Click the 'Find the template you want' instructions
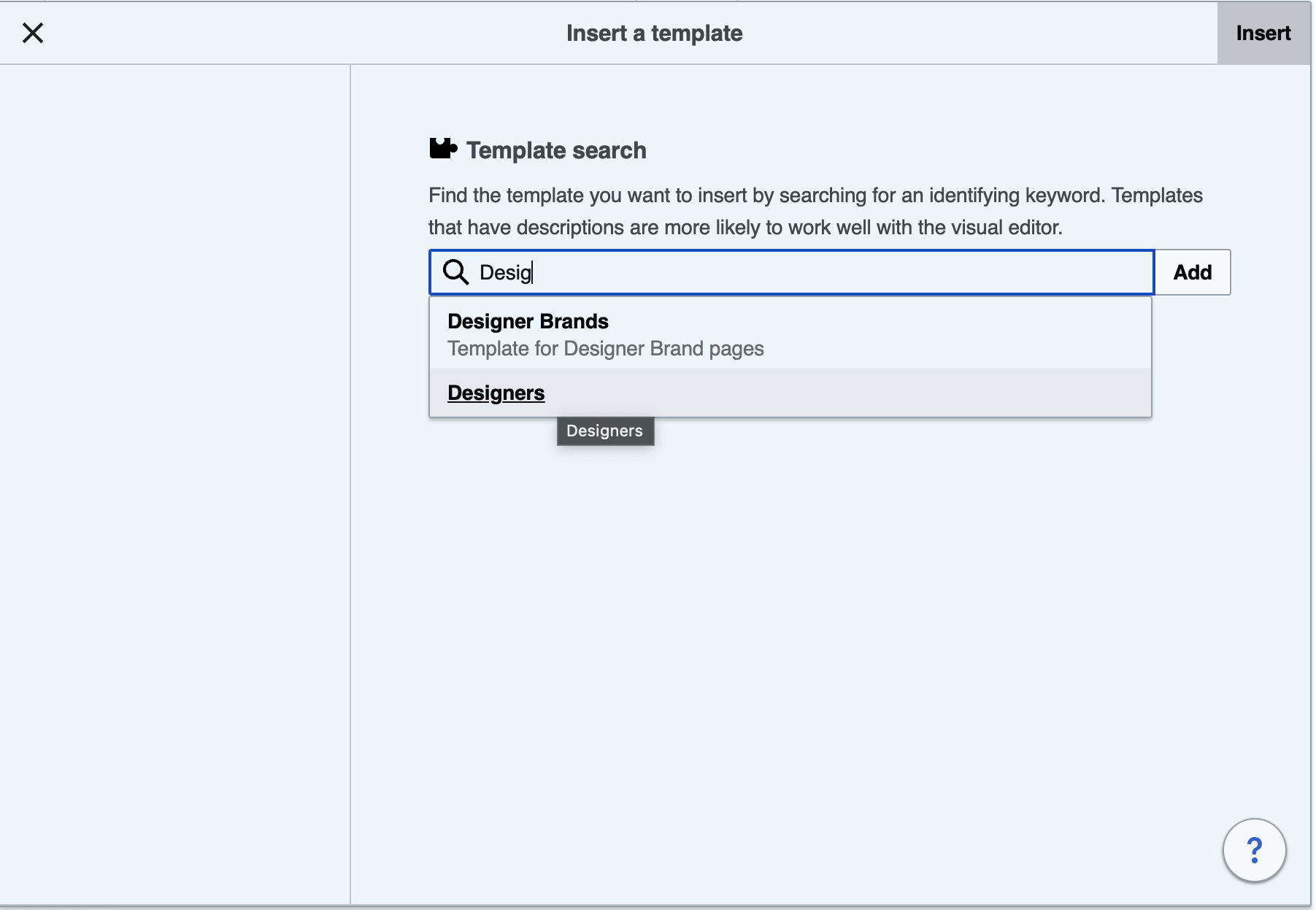The height and width of the screenshot is (910, 1316). coord(815,212)
